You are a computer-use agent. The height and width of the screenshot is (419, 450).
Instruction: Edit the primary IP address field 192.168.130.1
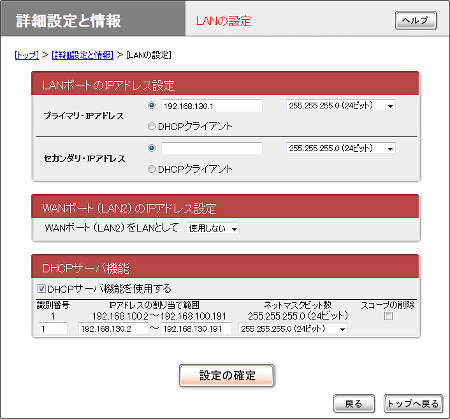pyautogui.click(x=212, y=106)
